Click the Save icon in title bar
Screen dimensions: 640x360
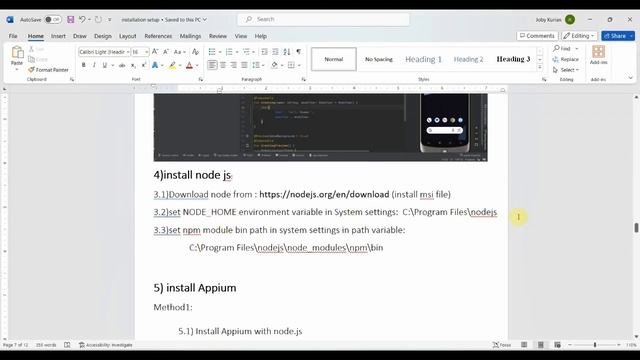tap(71, 19)
